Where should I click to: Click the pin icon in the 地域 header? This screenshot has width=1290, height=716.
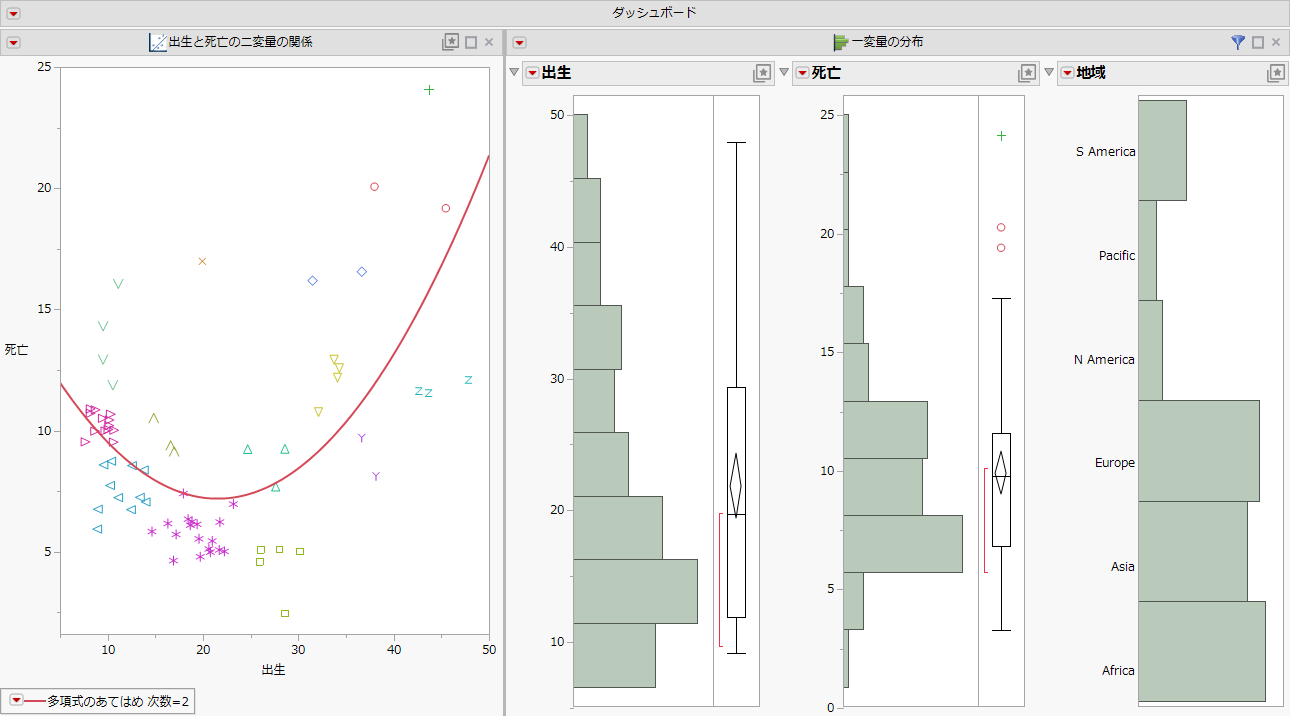(x=1275, y=73)
